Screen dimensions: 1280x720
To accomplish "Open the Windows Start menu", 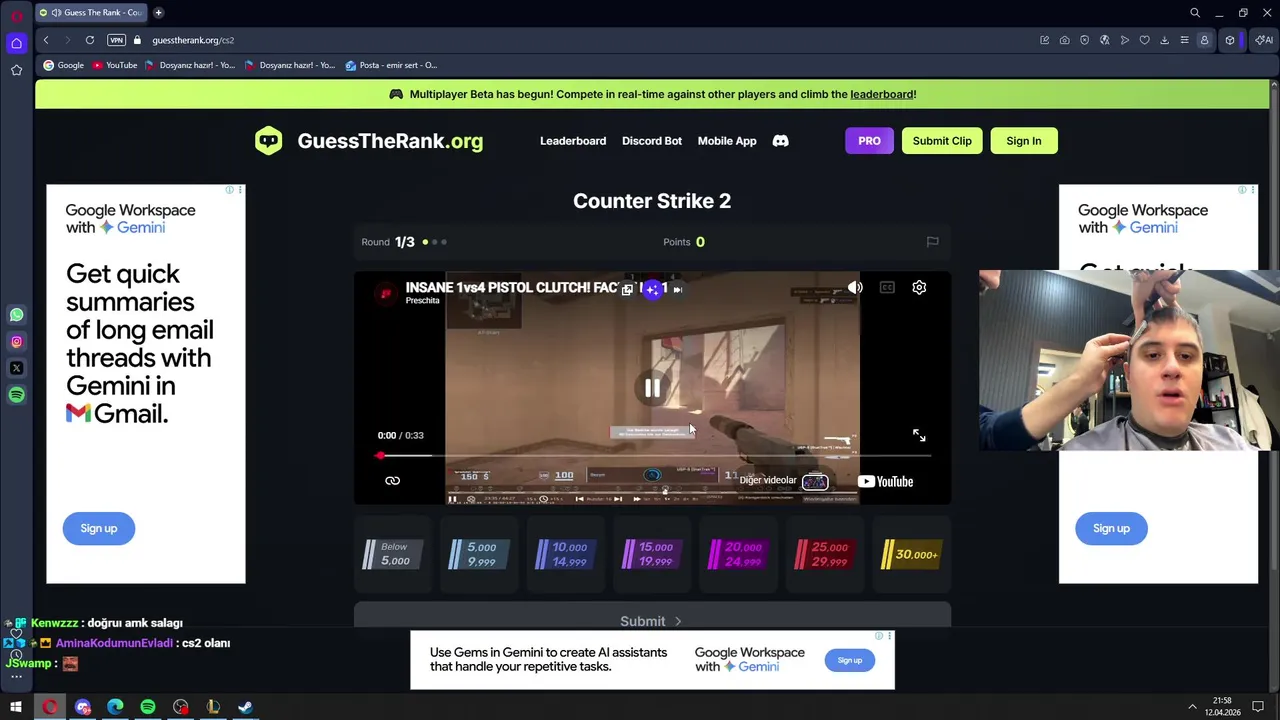I will point(16,707).
